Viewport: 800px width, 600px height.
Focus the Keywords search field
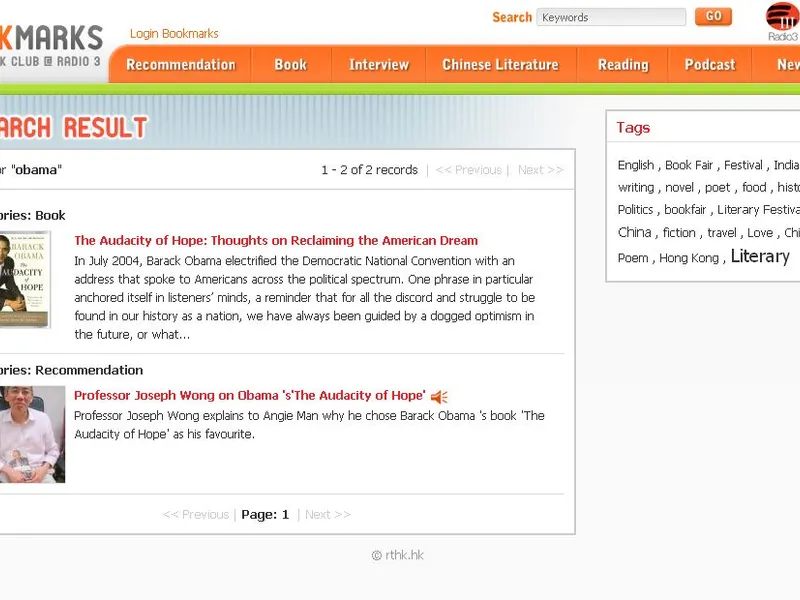pos(611,17)
